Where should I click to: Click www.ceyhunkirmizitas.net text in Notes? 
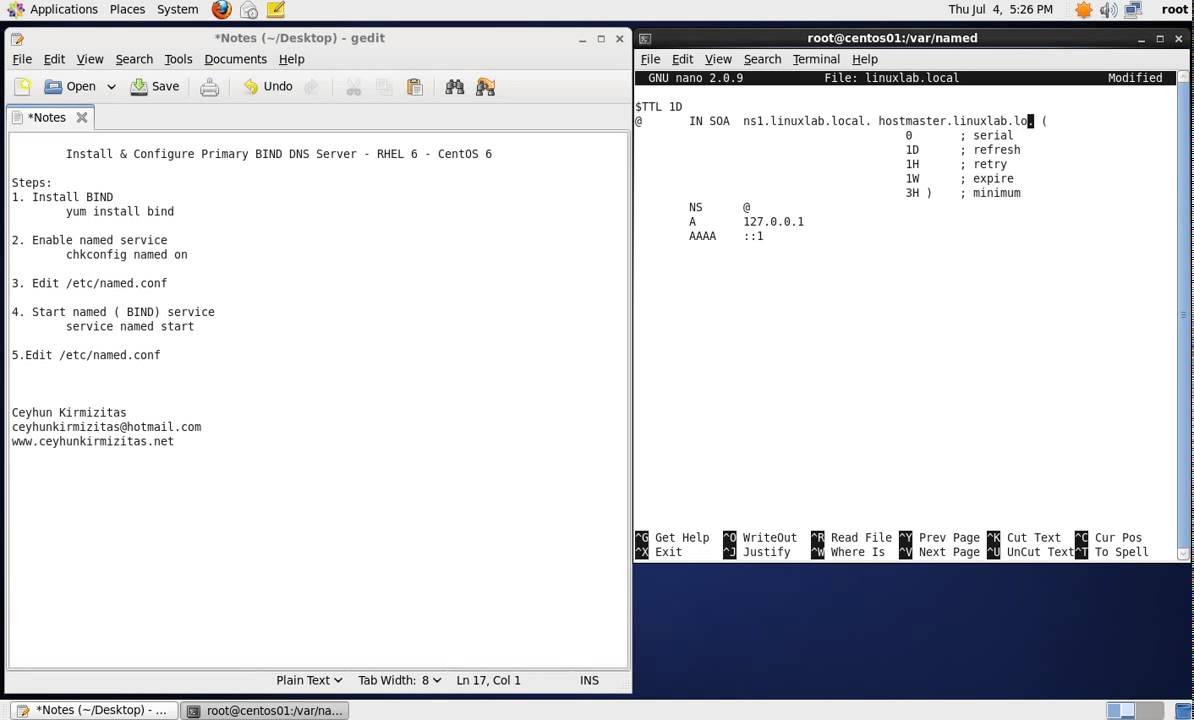tap(92, 441)
